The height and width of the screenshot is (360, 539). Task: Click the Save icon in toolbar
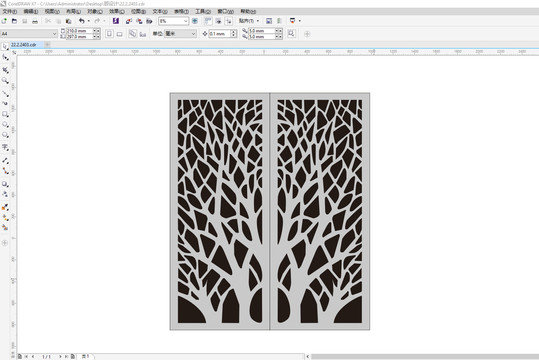[x=25, y=21]
